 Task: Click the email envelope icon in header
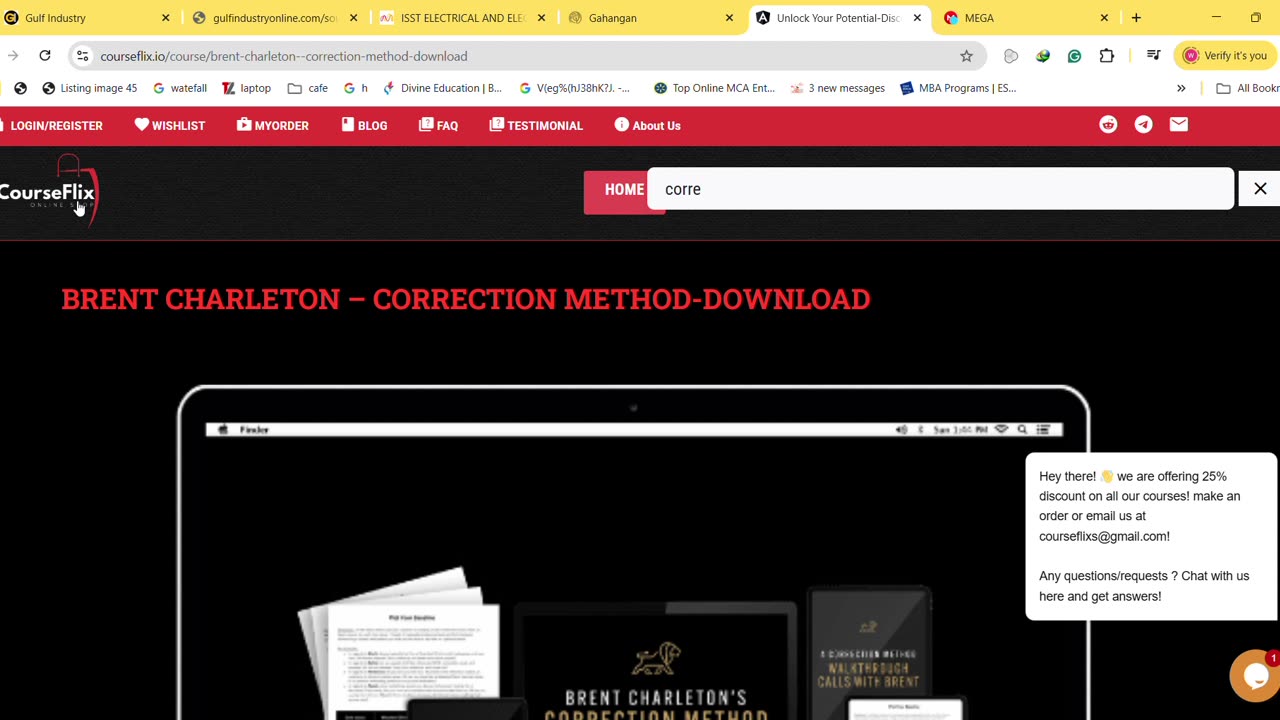(x=1178, y=125)
